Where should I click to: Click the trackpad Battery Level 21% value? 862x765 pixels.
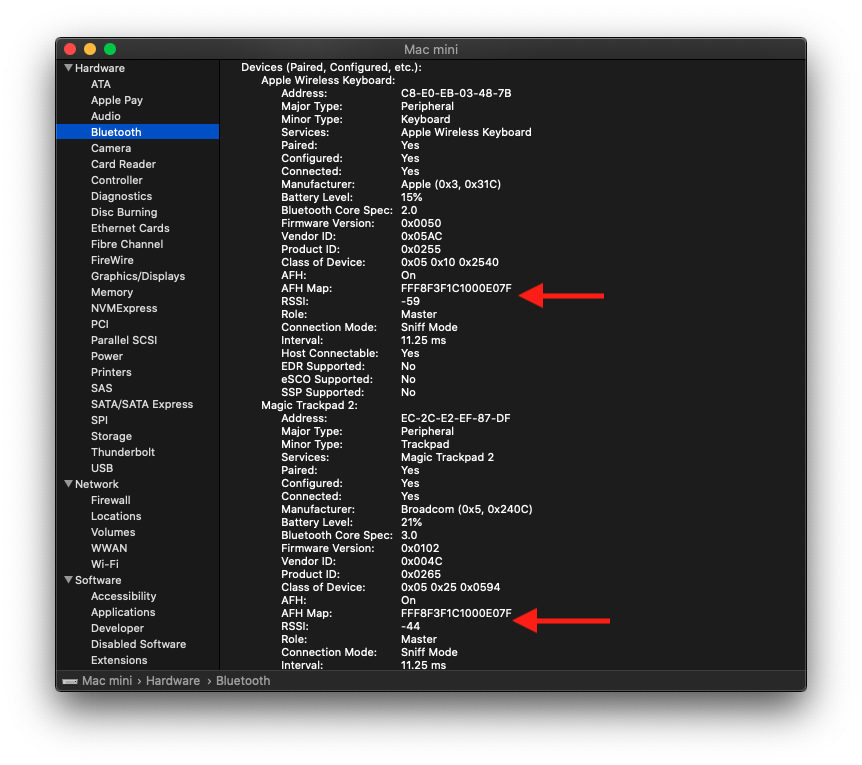point(412,522)
